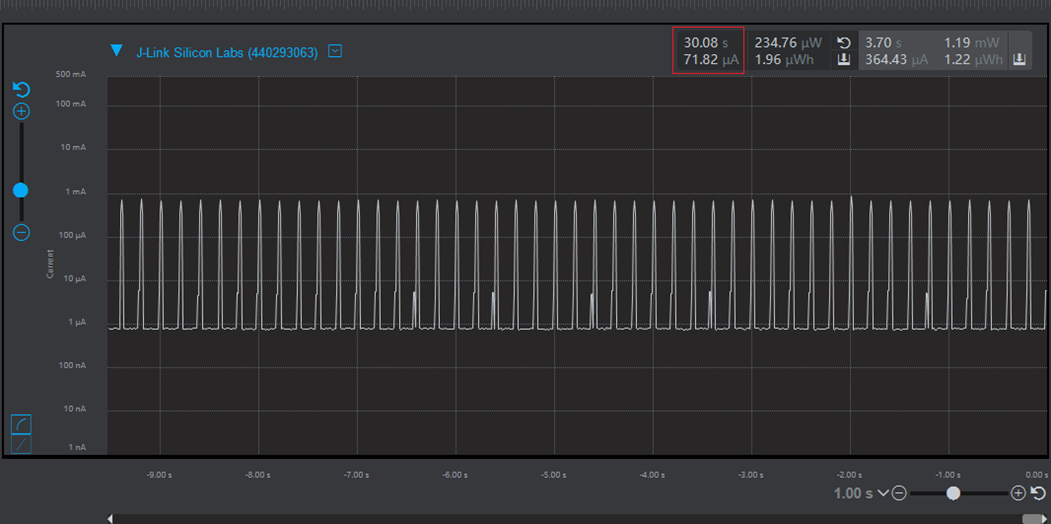Click the 1 nA axis label
The width and height of the screenshot is (1051, 524).
coord(75,448)
